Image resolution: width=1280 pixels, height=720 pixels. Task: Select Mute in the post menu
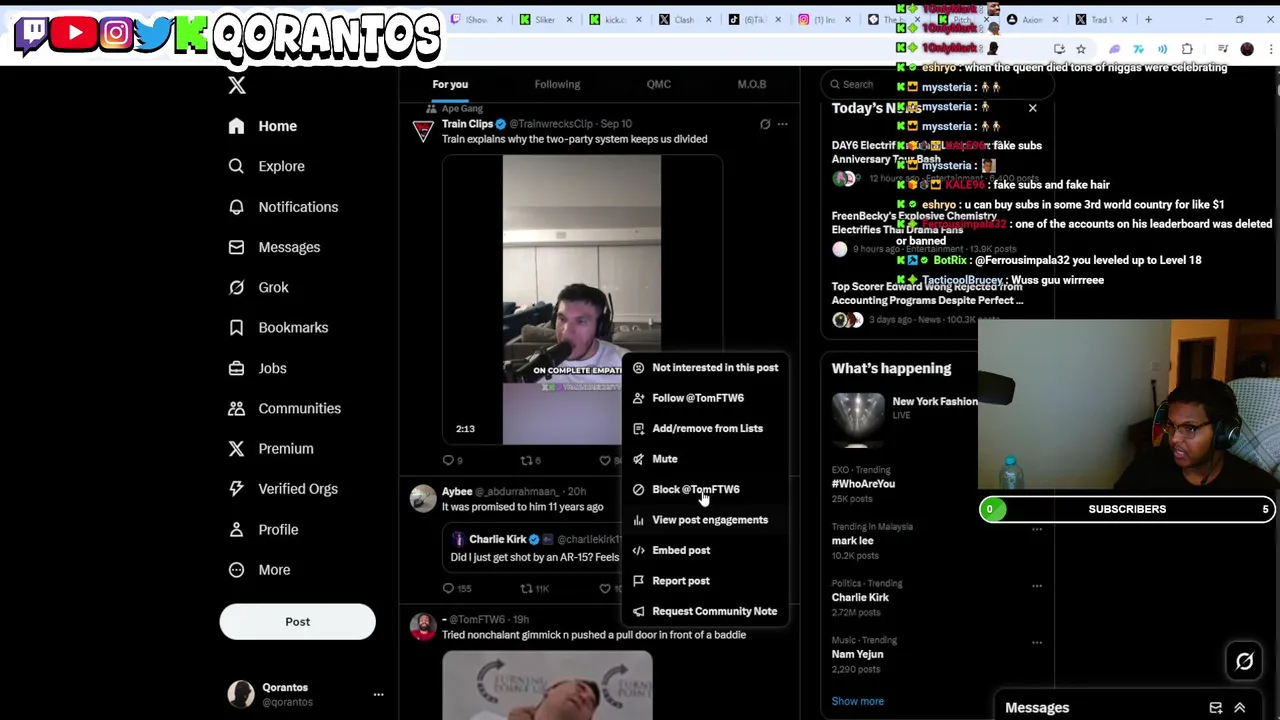705,459
